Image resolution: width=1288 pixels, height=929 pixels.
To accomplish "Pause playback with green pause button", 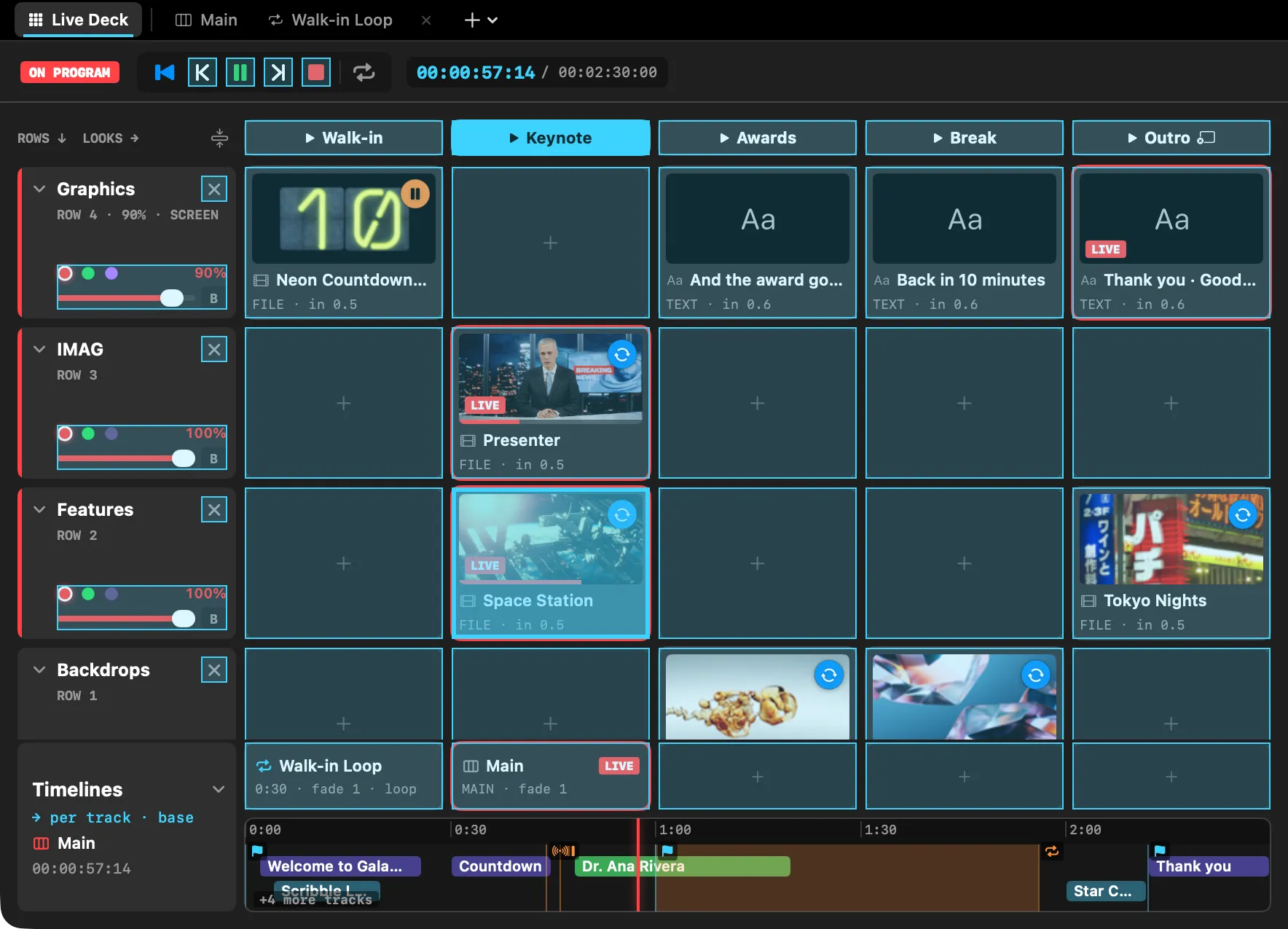I will (240, 72).
